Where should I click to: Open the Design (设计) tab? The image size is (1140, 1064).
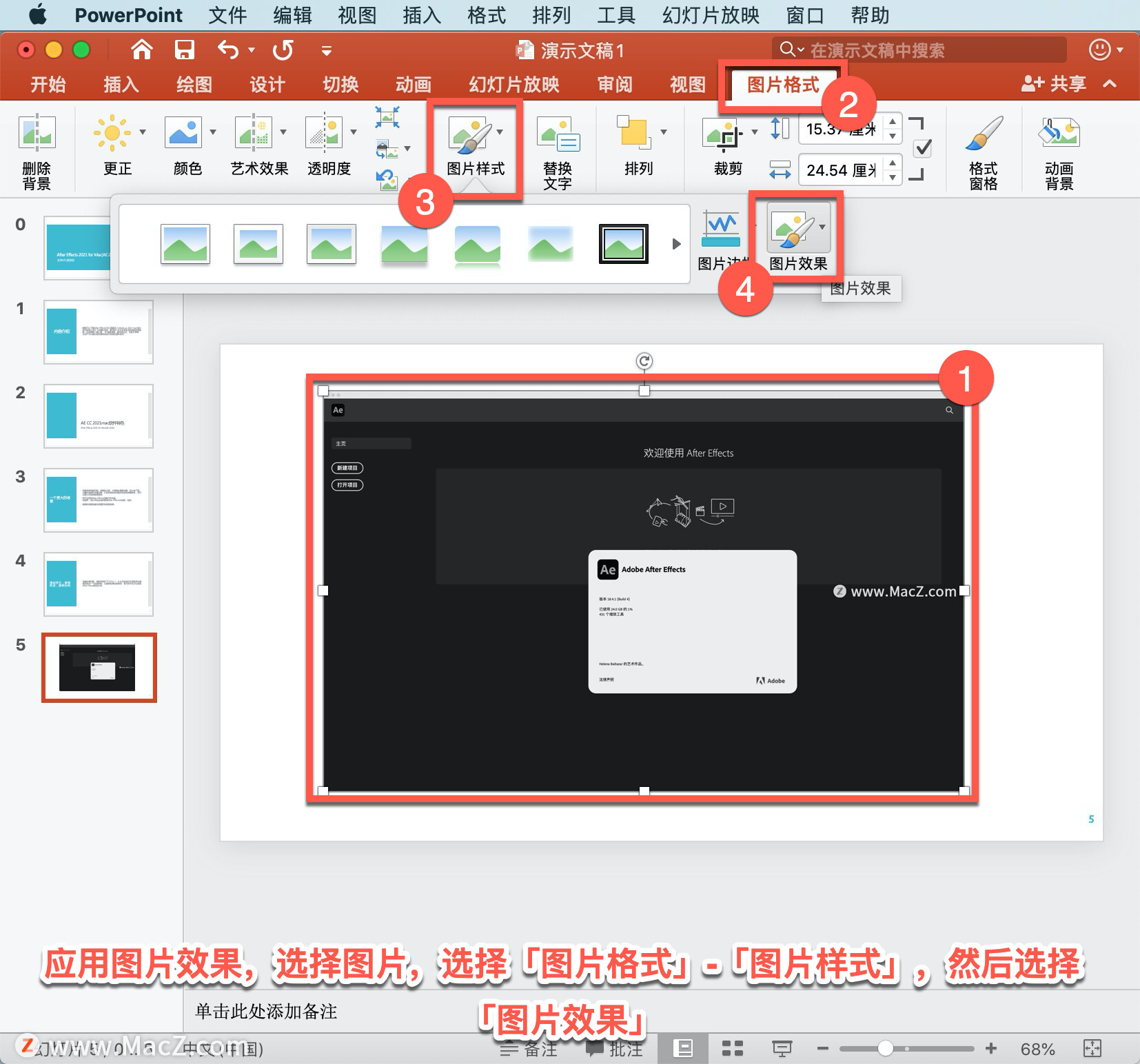pyautogui.click(x=267, y=85)
